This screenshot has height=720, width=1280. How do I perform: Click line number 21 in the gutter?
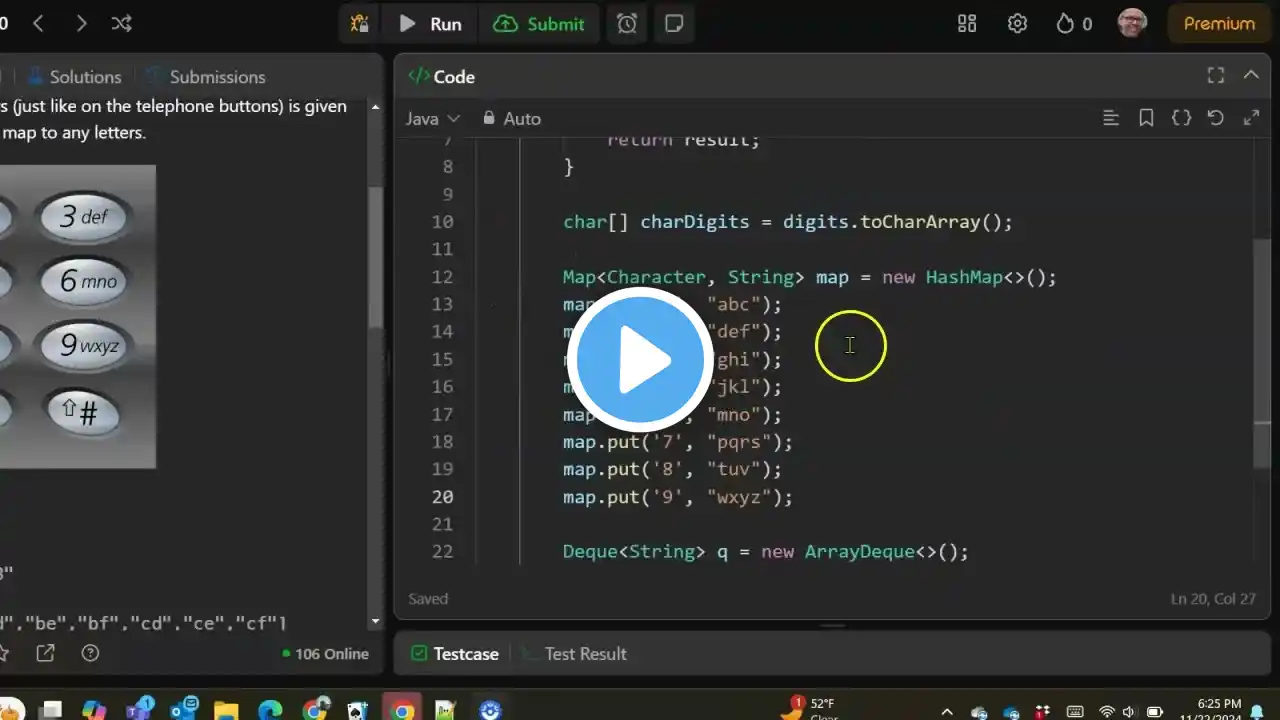pyautogui.click(x=442, y=524)
